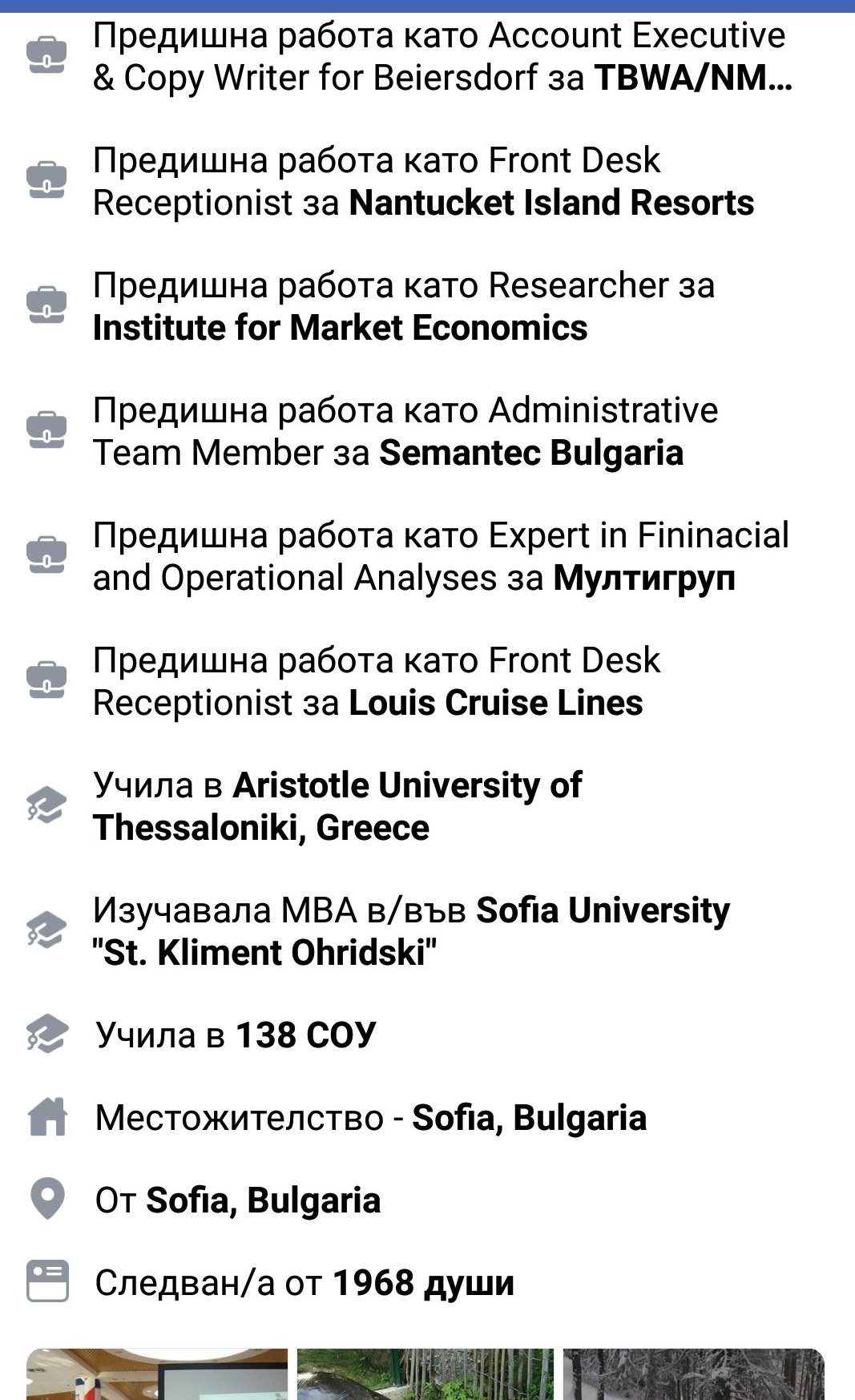
Task: Open the middle forest photo thumbnail
Action: coord(425,1374)
